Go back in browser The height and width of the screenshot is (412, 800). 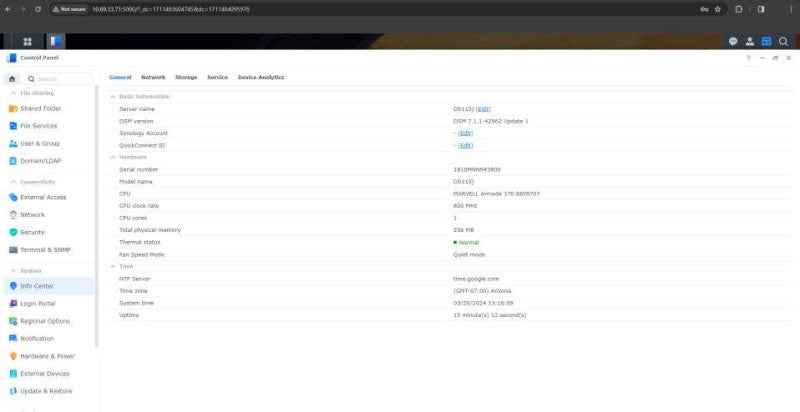point(8,9)
